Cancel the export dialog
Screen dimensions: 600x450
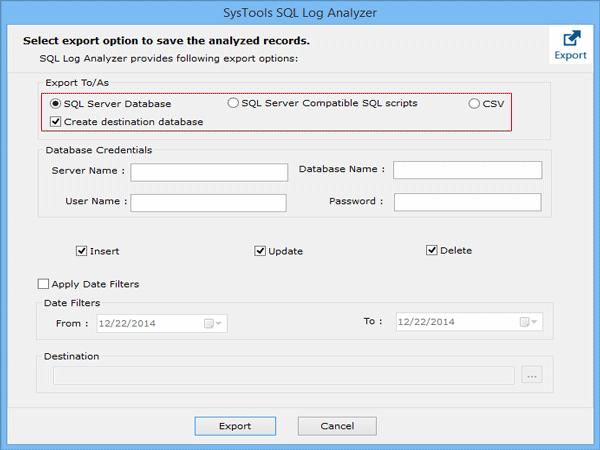(337, 426)
